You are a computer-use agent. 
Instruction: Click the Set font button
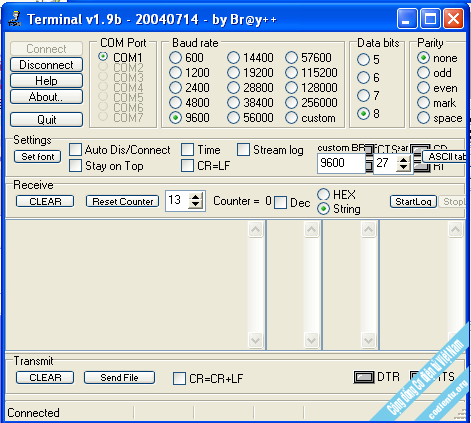coord(38,156)
